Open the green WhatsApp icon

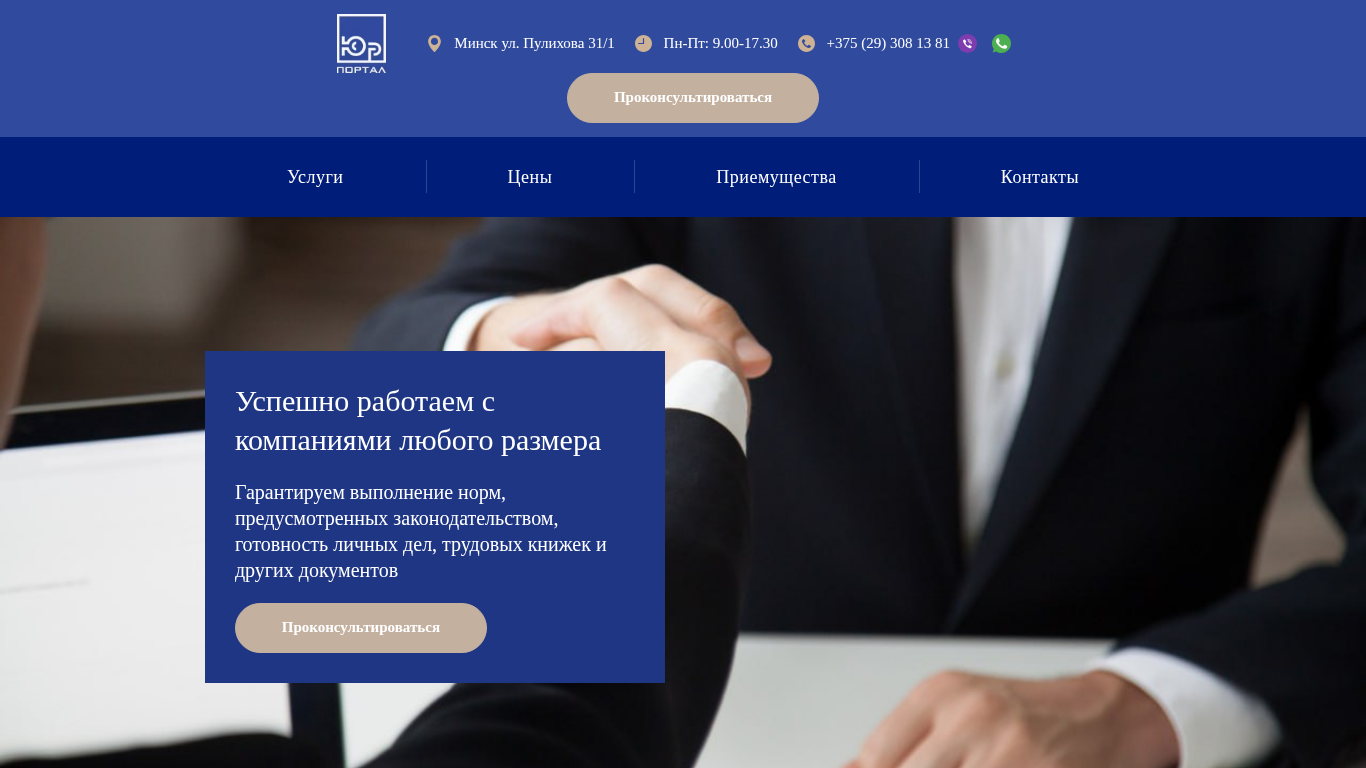(1001, 43)
